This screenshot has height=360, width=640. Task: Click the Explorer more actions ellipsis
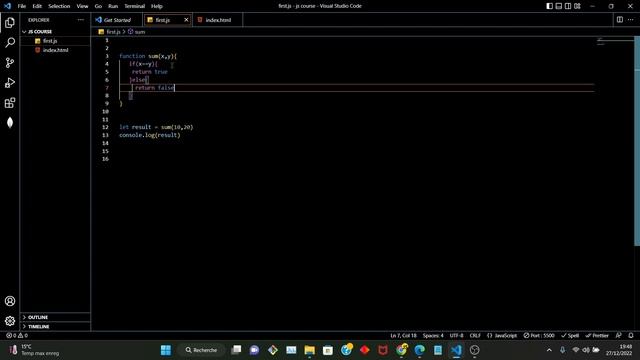point(81,20)
